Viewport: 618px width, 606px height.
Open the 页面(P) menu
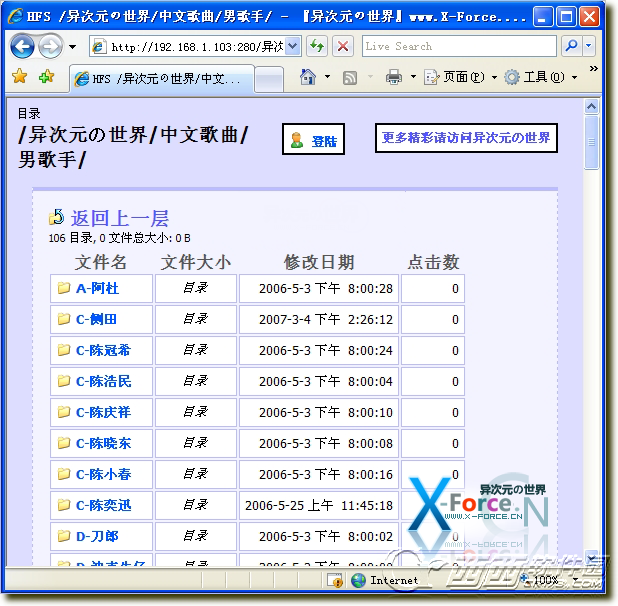pyautogui.click(x=460, y=77)
